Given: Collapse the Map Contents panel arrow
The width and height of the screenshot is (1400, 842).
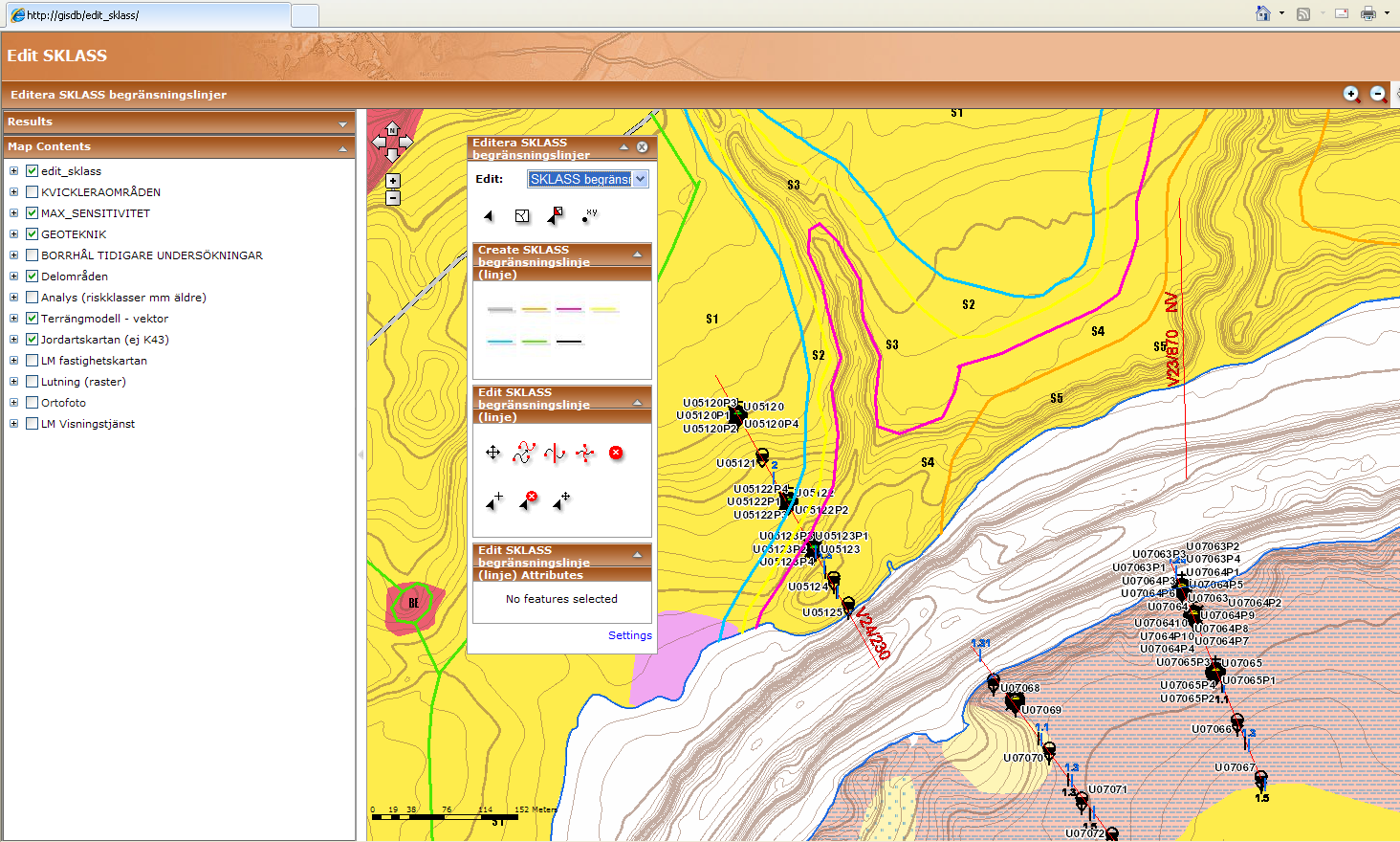Looking at the screenshot, I should 342,148.
